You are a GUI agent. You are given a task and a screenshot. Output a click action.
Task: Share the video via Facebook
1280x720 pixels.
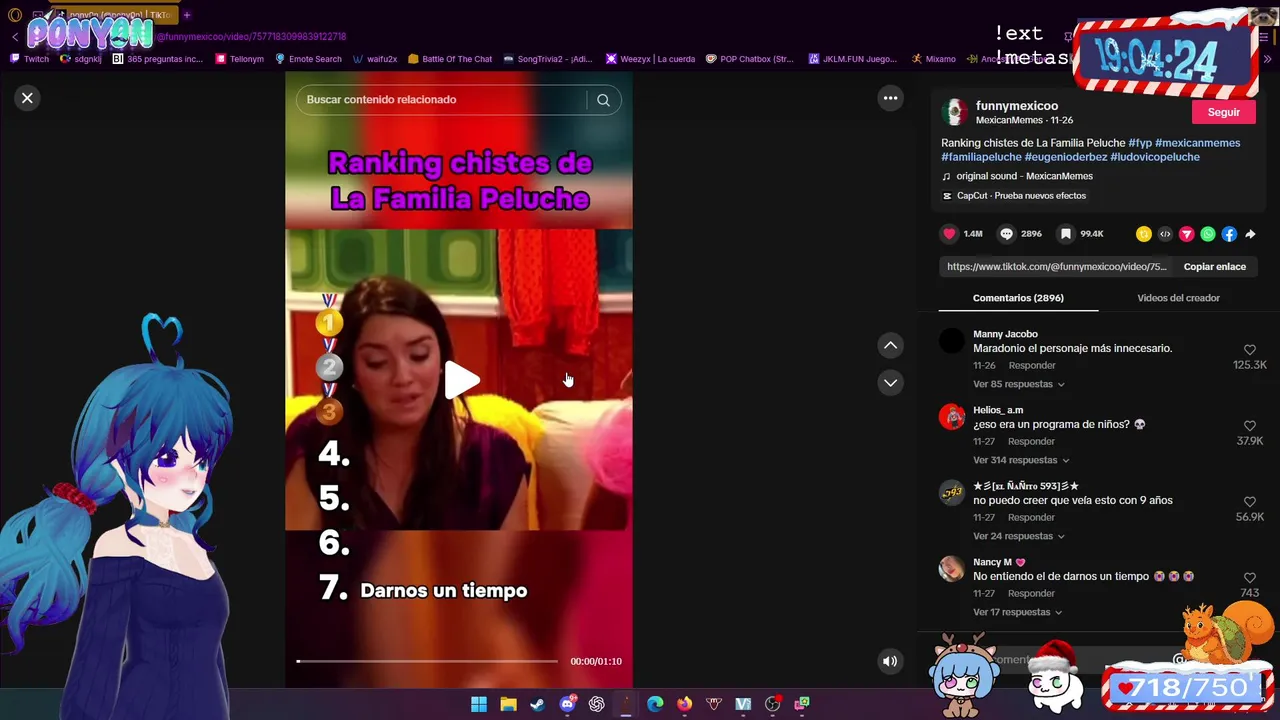pyautogui.click(x=1229, y=234)
